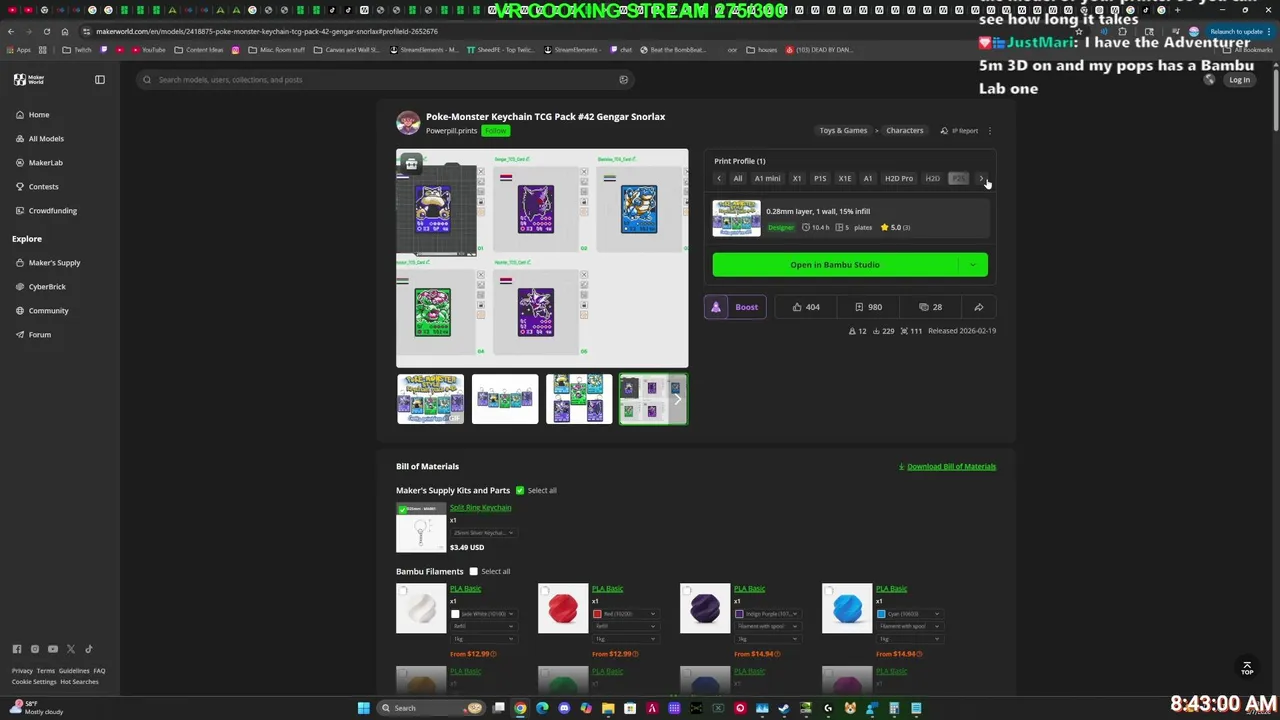This screenshot has width=1280, height=720.
Task: Select the All printer filter tab
Action: coord(738,179)
